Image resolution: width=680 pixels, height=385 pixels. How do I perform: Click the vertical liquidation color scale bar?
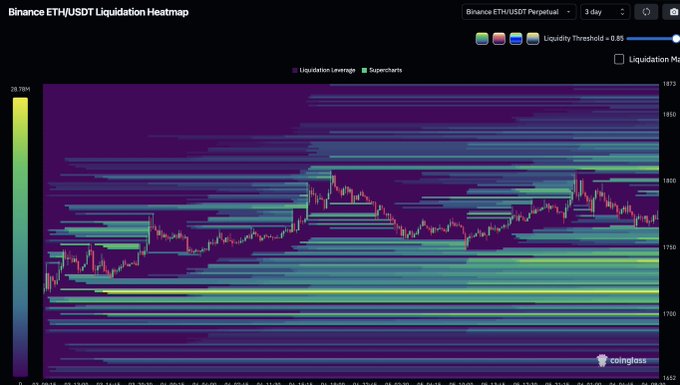pyautogui.click(x=20, y=237)
